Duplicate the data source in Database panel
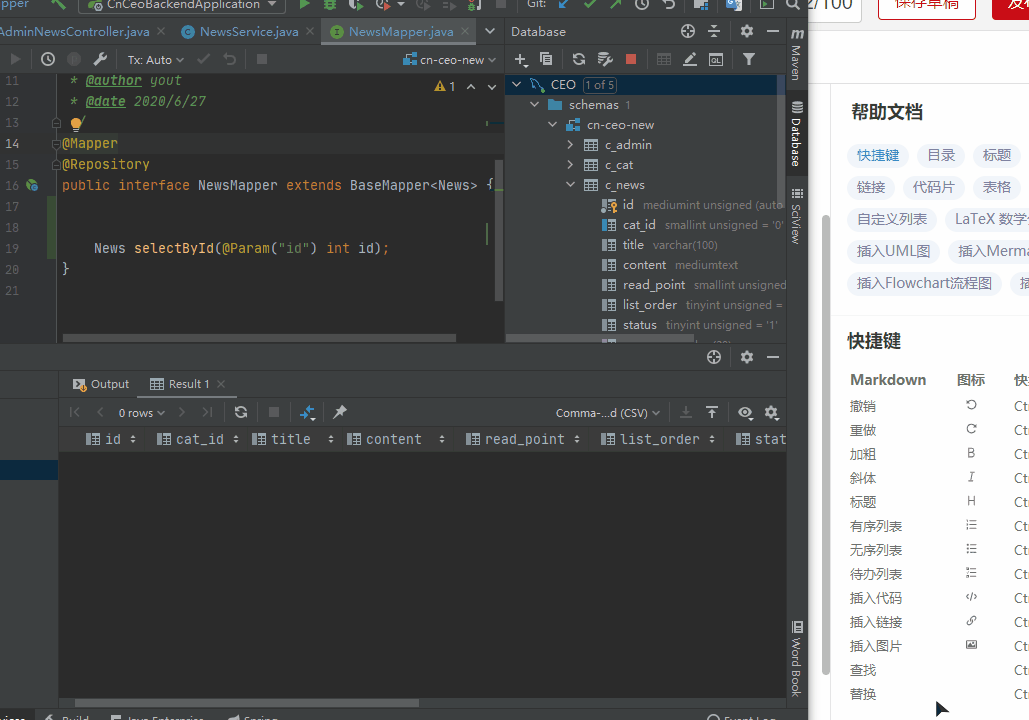The width and height of the screenshot is (1029, 720). pos(546,59)
